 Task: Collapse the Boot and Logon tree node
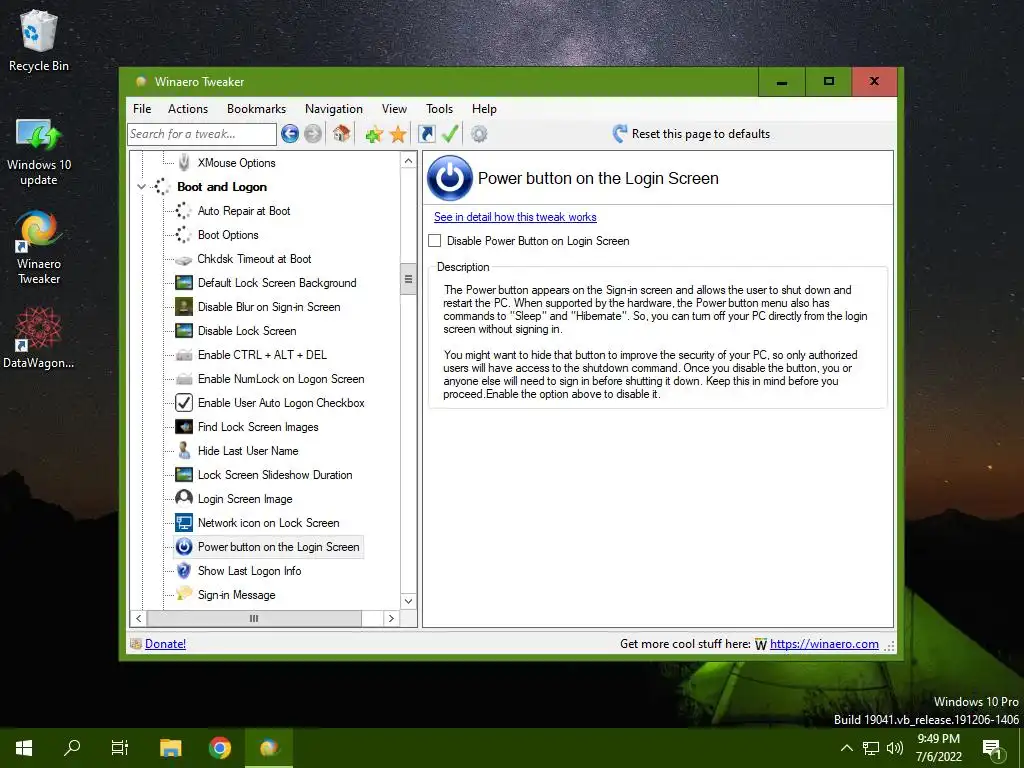click(142, 187)
